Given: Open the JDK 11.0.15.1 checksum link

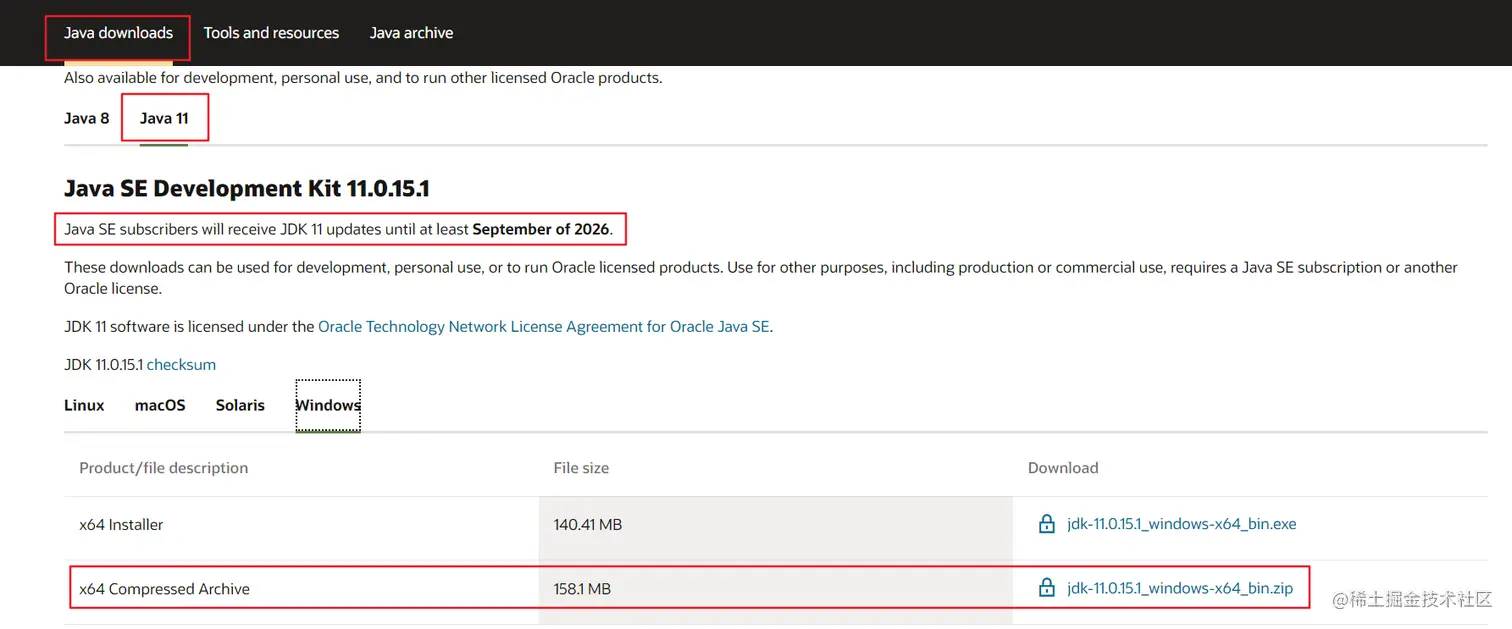Looking at the screenshot, I should tap(181, 365).
